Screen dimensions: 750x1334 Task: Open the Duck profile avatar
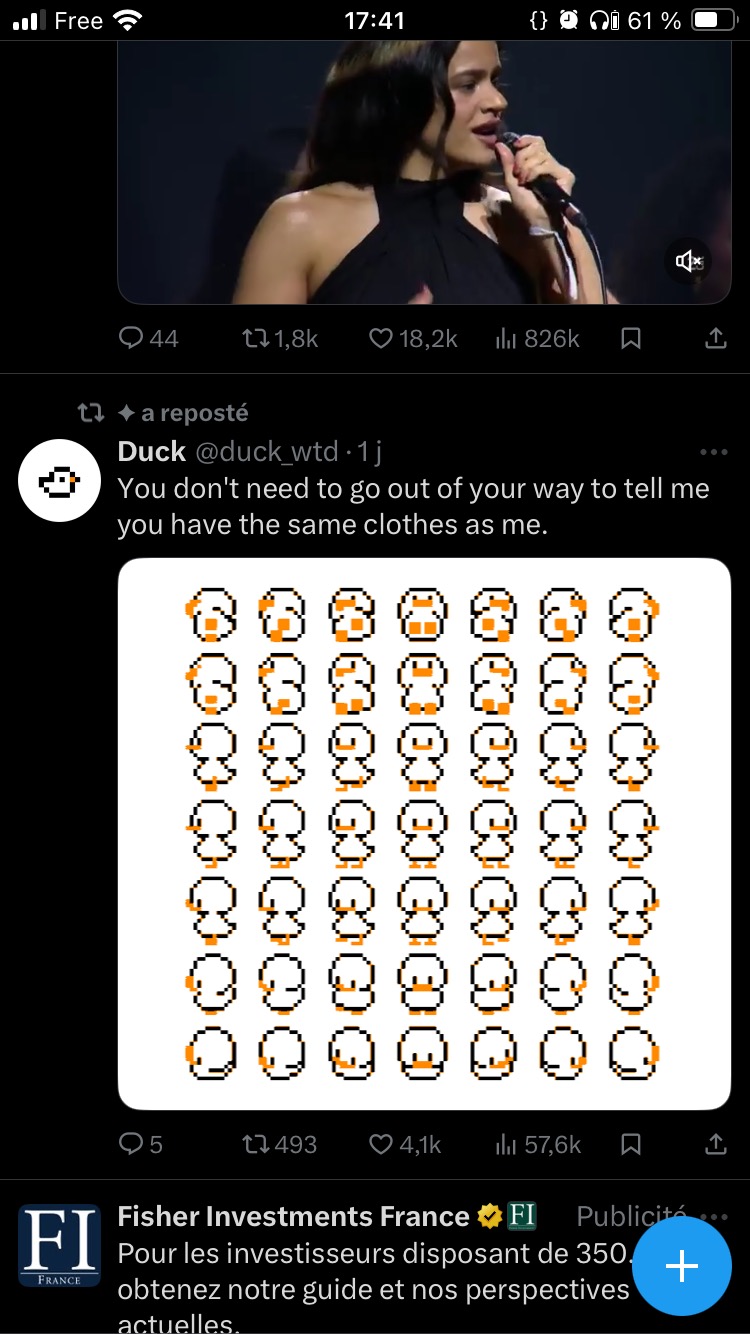pos(60,480)
